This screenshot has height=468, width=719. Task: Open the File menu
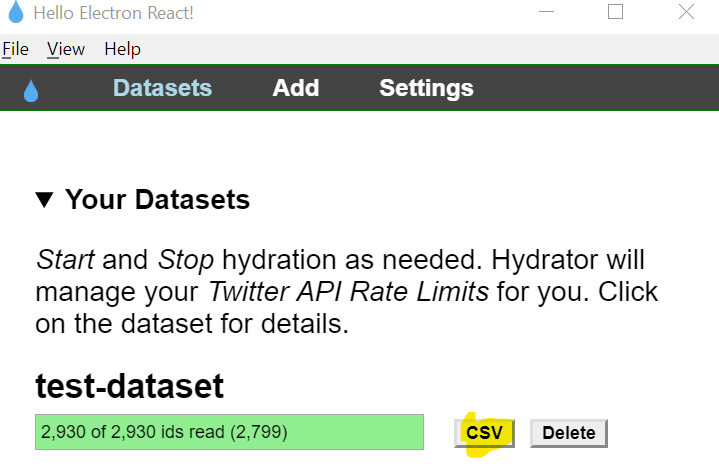pos(15,49)
